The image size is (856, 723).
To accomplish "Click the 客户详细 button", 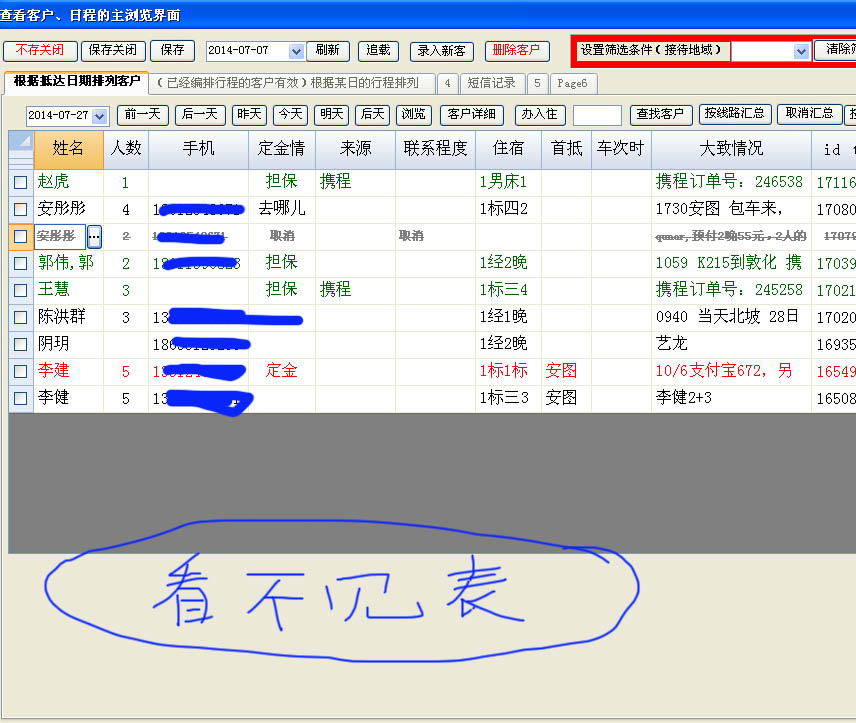I will pyautogui.click(x=471, y=114).
